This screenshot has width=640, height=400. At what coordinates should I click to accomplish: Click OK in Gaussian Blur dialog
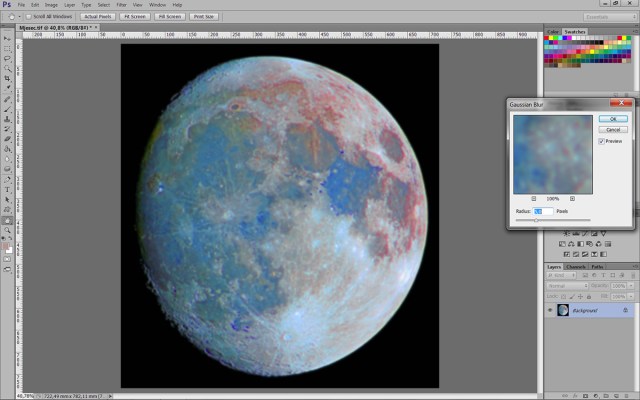(613, 119)
